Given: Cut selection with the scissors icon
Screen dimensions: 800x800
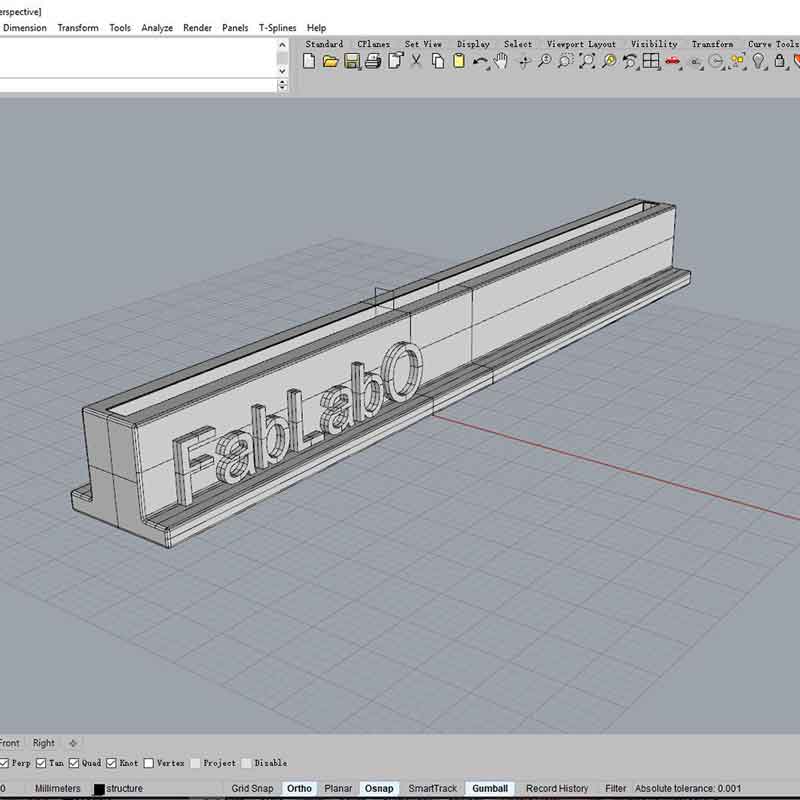Looking at the screenshot, I should click(x=416, y=61).
